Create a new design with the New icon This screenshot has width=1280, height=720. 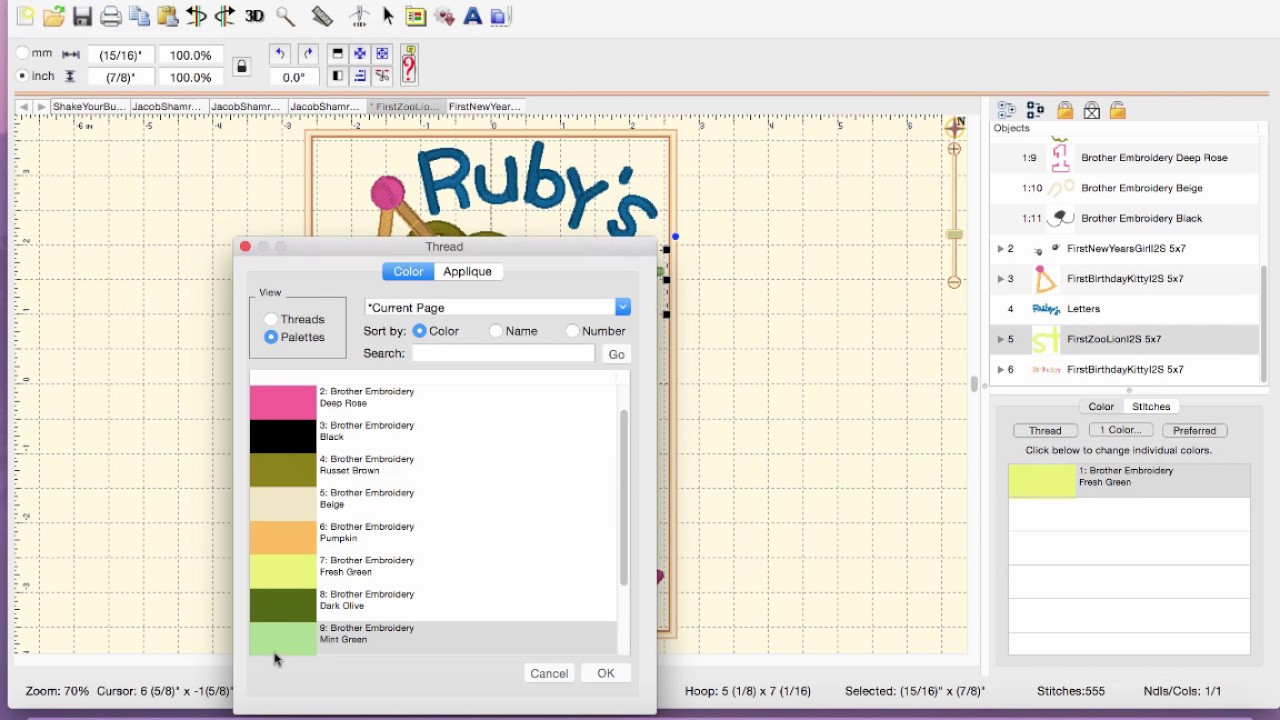25,16
